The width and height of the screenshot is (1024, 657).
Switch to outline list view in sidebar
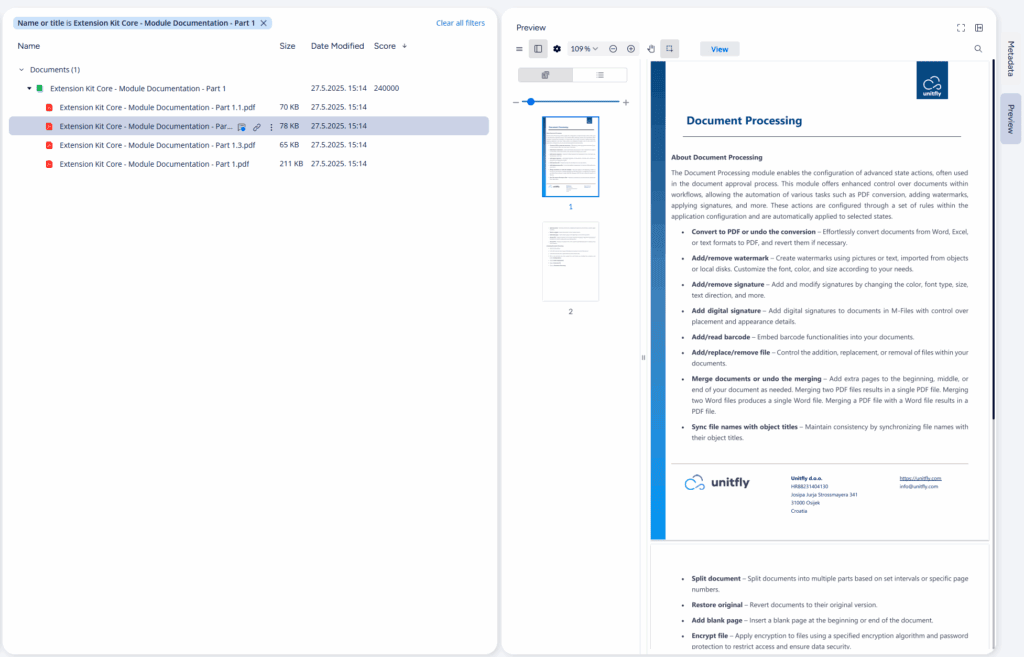tap(600, 75)
